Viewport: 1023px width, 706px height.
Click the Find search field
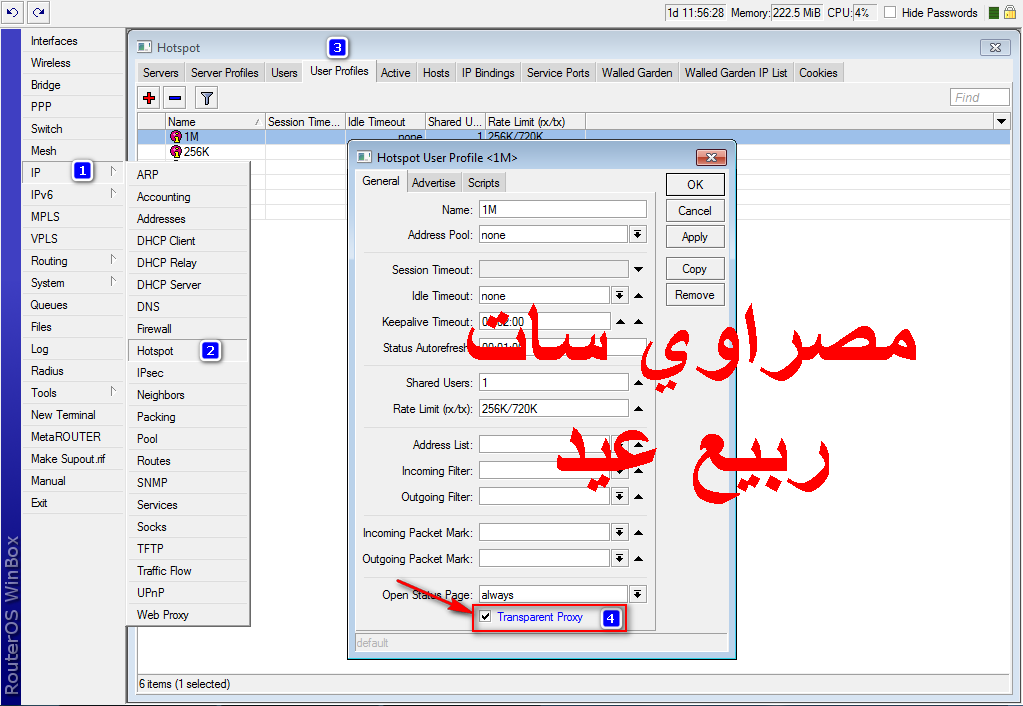tap(979, 97)
